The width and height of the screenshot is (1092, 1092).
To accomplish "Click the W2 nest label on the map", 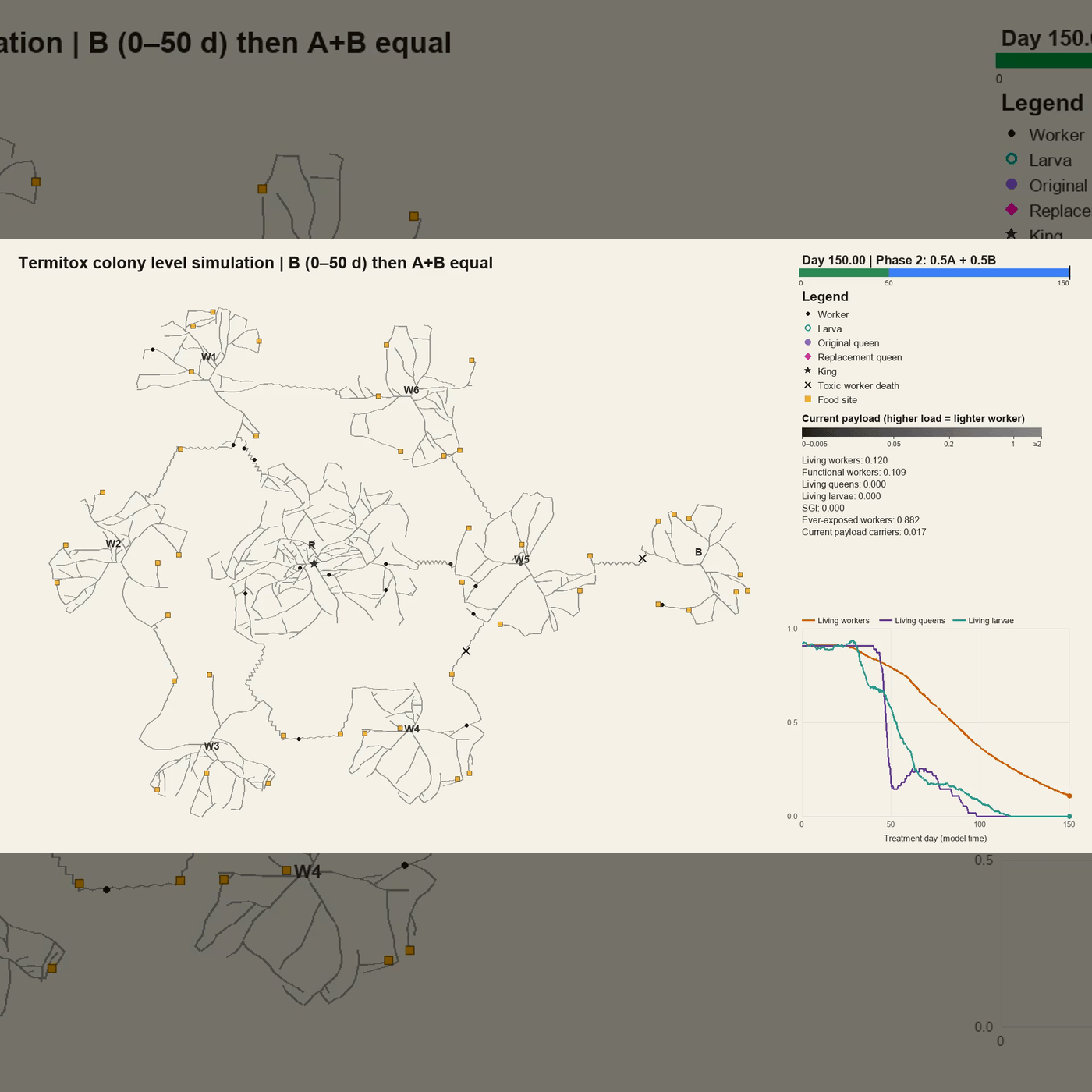I will [113, 544].
